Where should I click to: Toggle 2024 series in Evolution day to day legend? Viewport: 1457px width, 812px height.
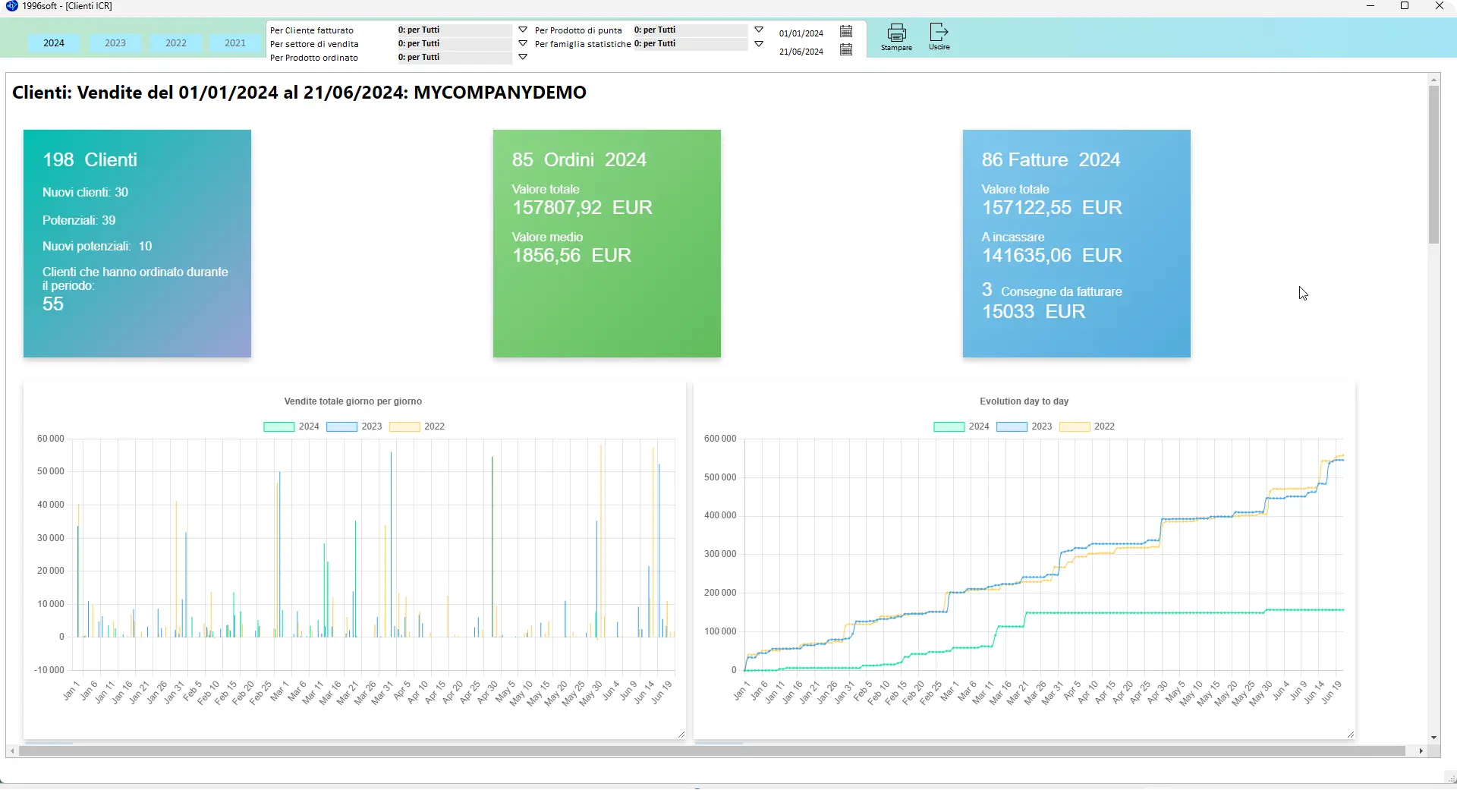pos(961,426)
